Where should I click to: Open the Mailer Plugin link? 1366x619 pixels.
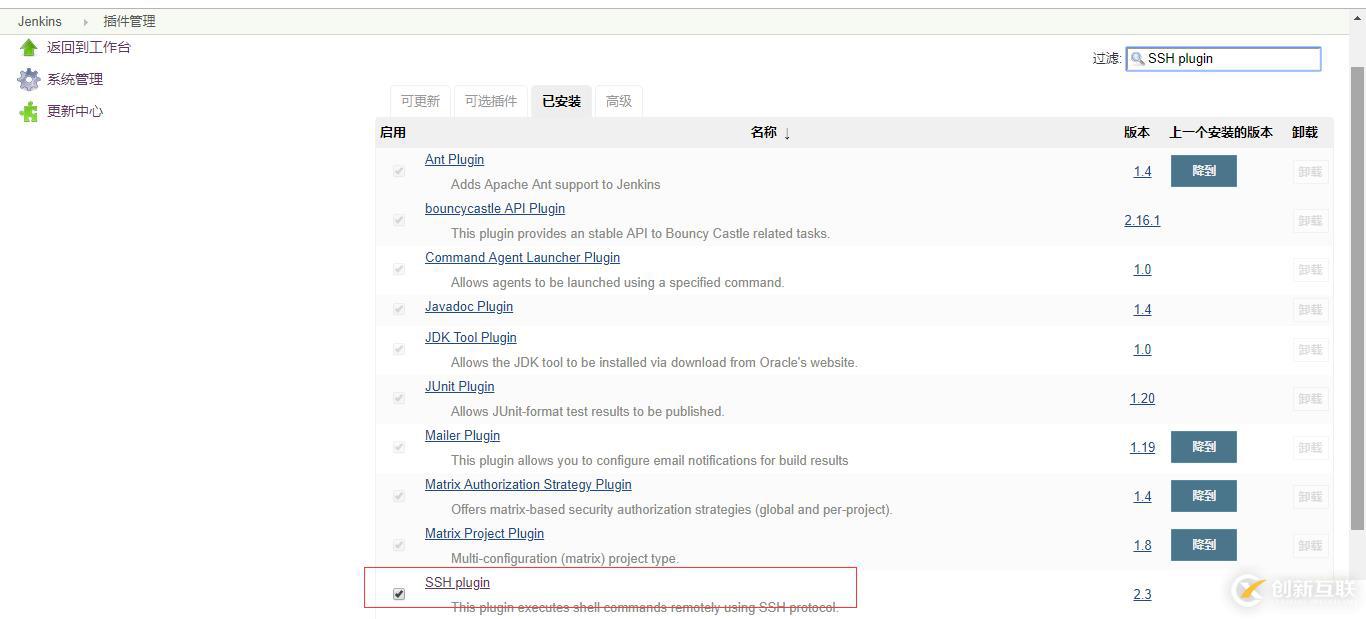tap(462, 435)
